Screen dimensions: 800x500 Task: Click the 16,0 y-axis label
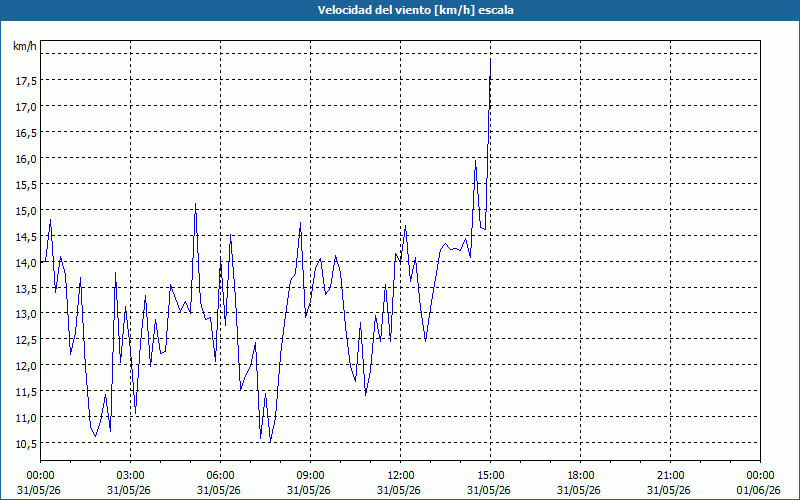click(x=27, y=158)
